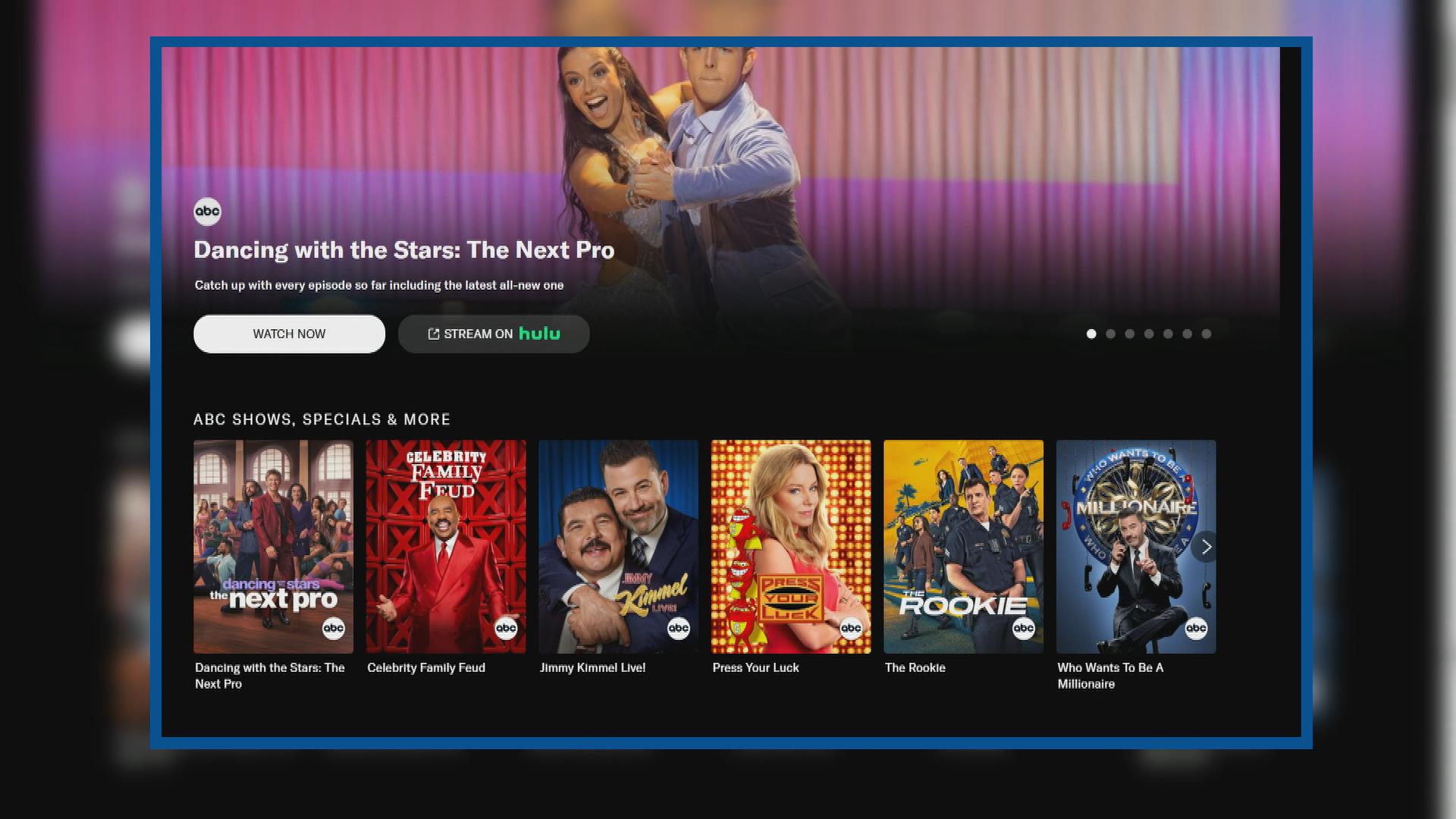The image size is (1456, 819).
Task: Open the Celebrity Family Feud poster
Action: coord(446,547)
